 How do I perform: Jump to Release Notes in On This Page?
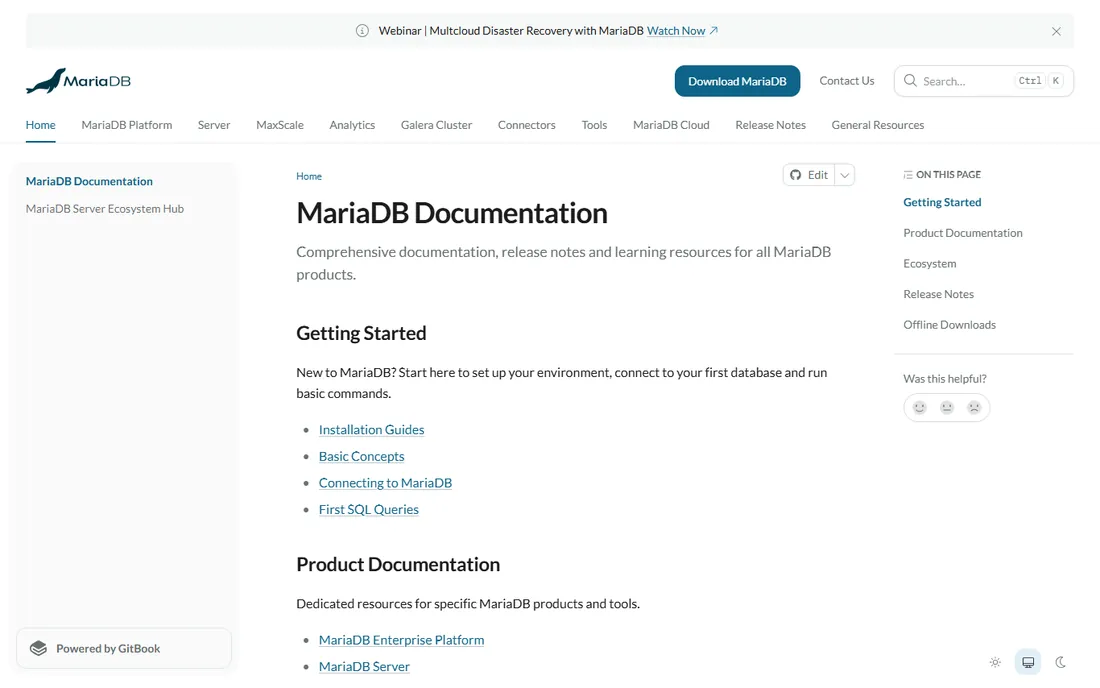tap(938, 294)
